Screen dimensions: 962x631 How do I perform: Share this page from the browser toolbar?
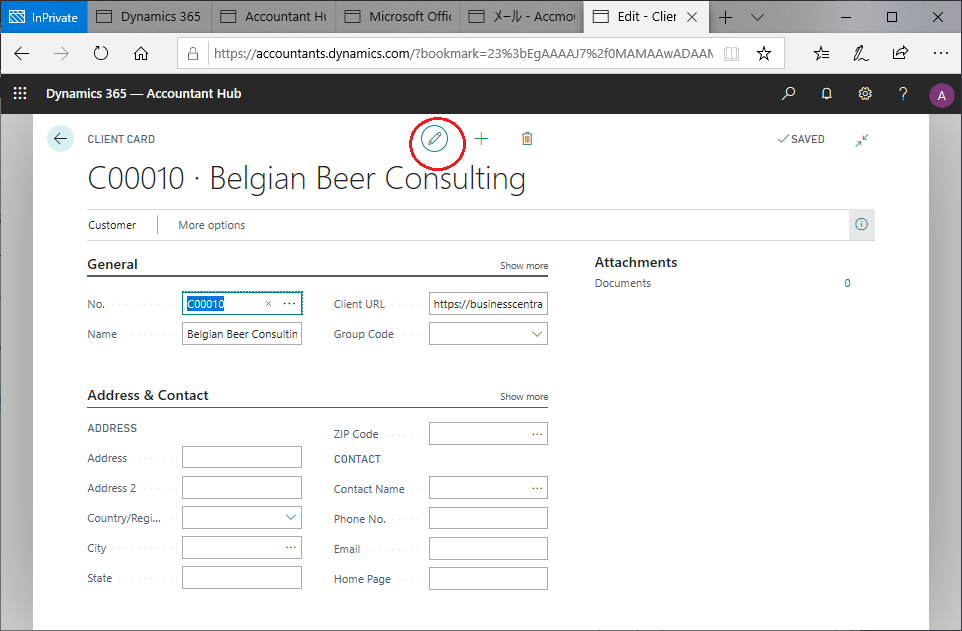click(900, 54)
